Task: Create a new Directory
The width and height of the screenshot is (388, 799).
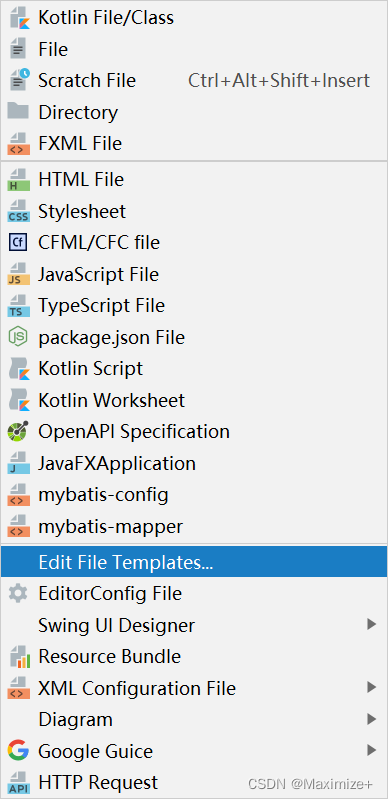Action: 194,112
